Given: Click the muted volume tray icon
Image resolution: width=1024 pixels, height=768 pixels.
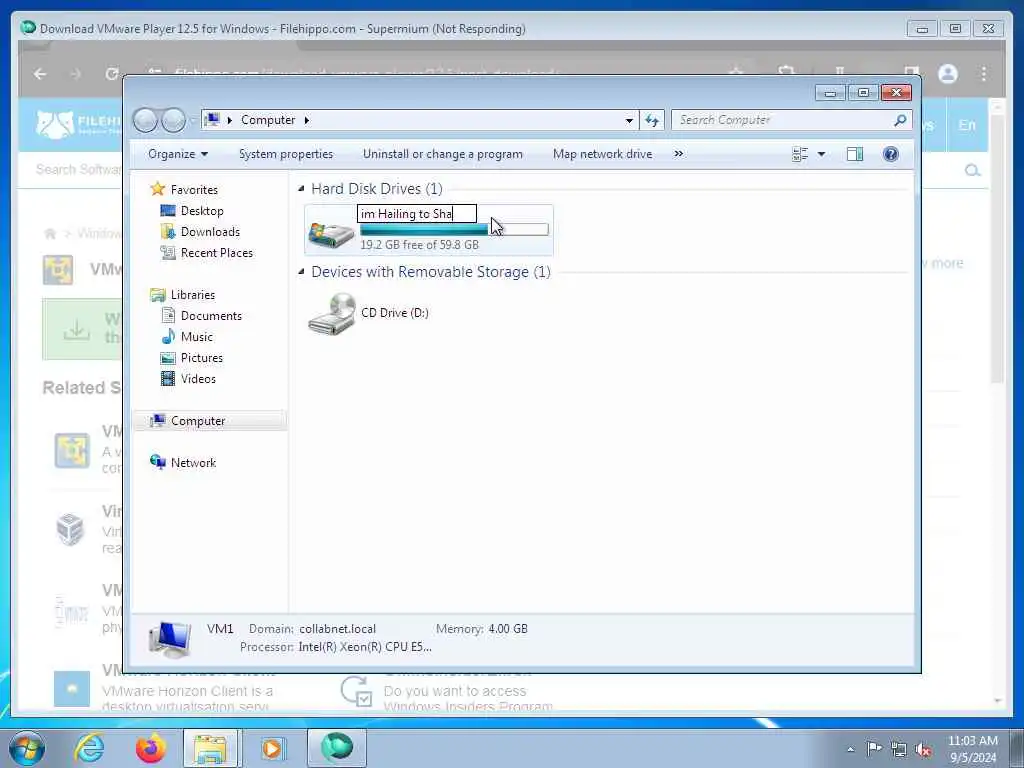Looking at the screenshot, I should [923, 749].
